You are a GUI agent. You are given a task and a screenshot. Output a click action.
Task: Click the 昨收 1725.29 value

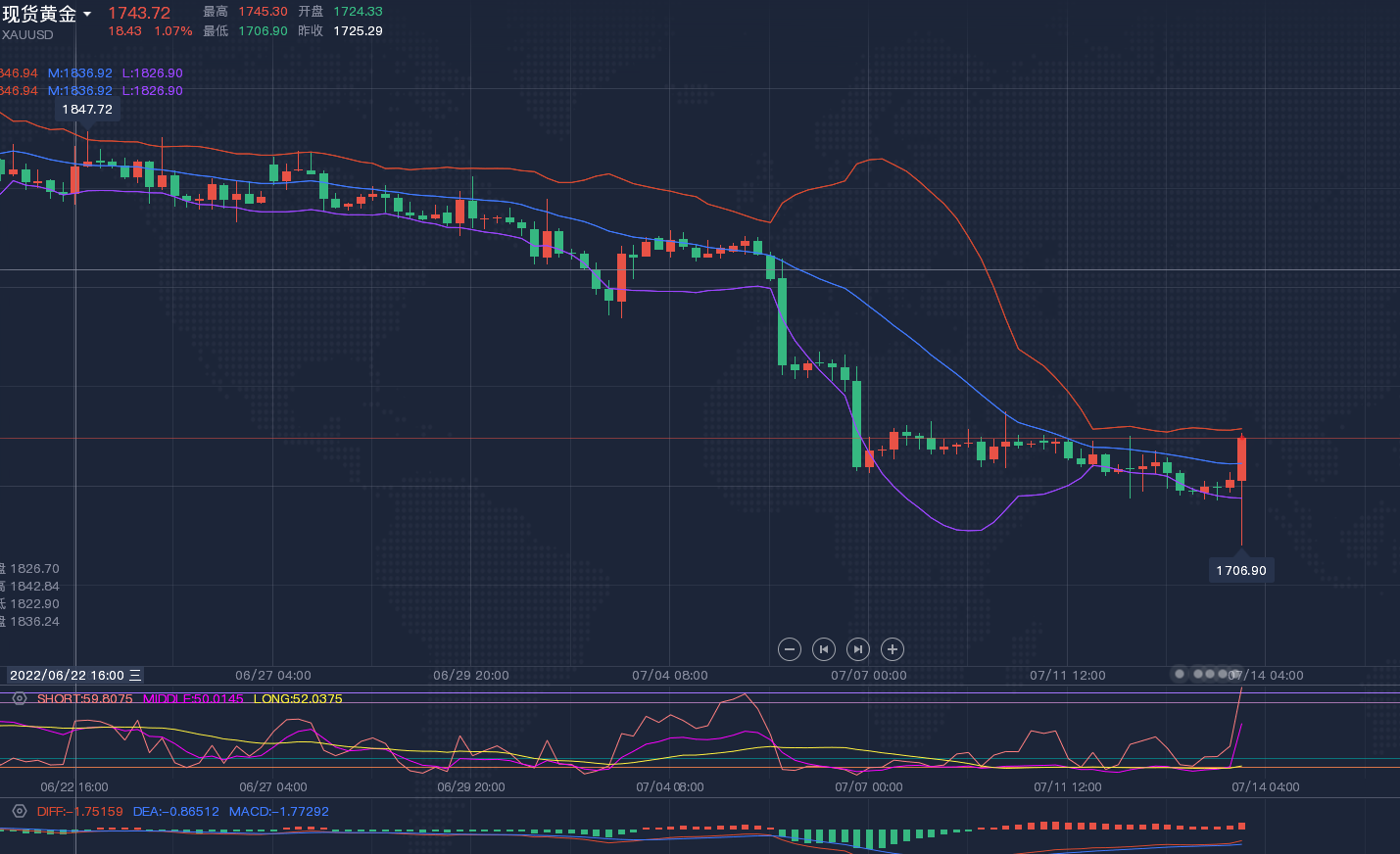(x=358, y=31)
